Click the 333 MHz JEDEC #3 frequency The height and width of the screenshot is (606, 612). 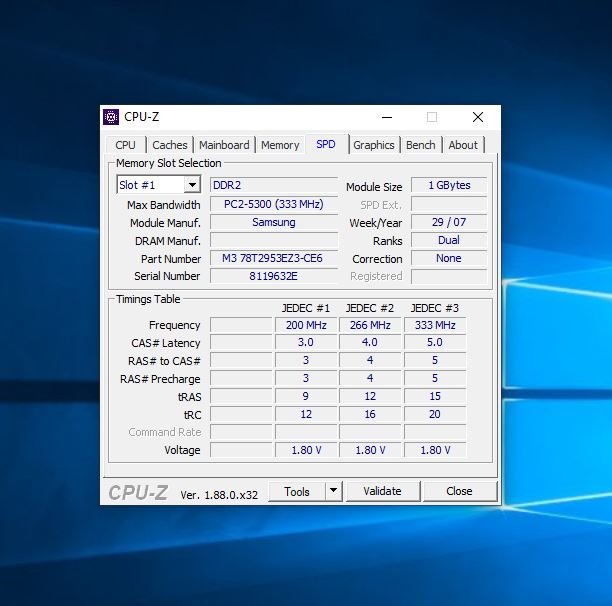click(x=435, y=325)
